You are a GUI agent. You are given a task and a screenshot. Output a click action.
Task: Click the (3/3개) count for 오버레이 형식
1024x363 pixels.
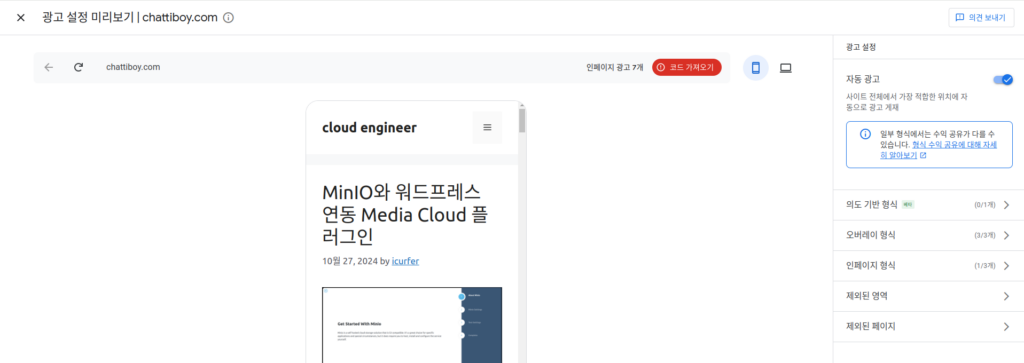tap(984, 236)
